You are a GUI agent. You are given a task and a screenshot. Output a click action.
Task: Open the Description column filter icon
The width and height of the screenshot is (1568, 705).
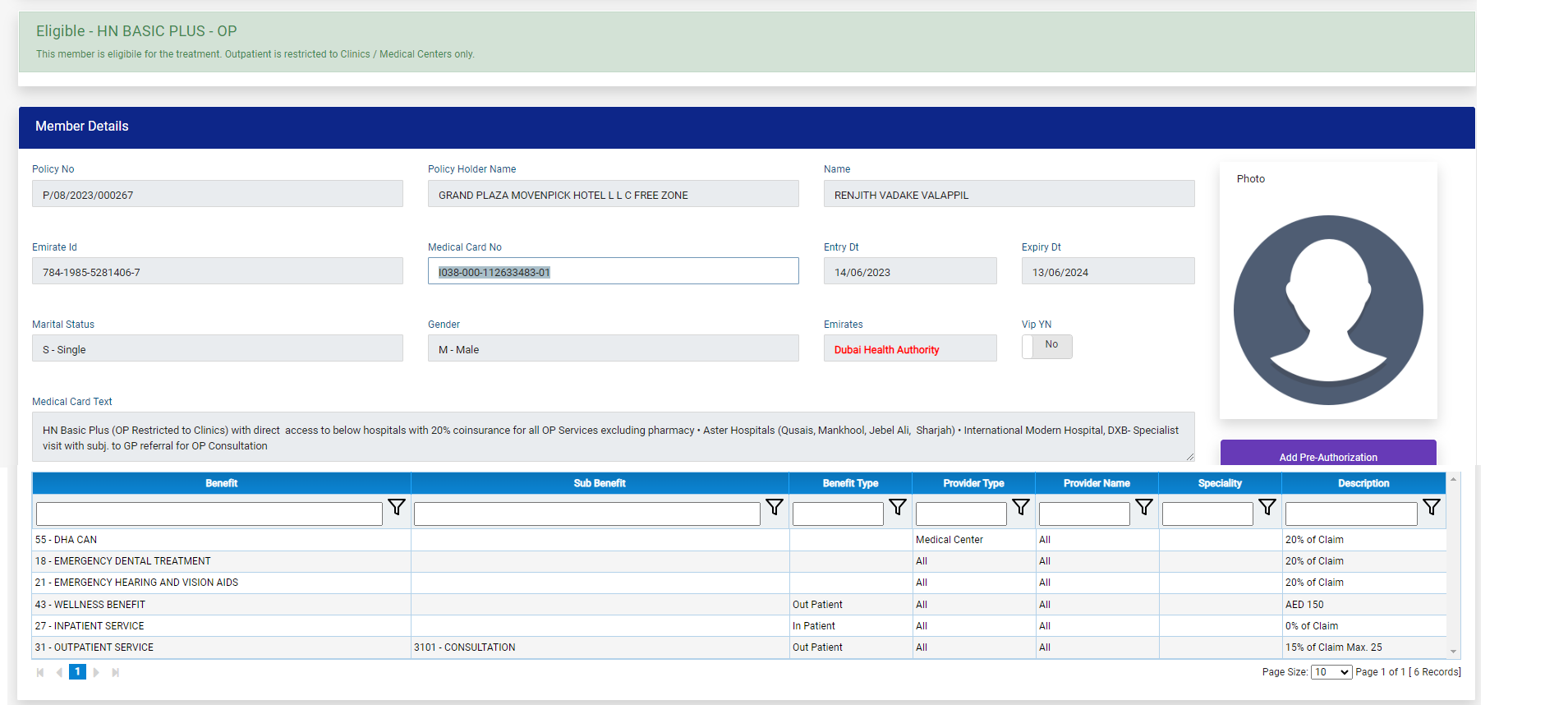click(x=1432, y=508)
